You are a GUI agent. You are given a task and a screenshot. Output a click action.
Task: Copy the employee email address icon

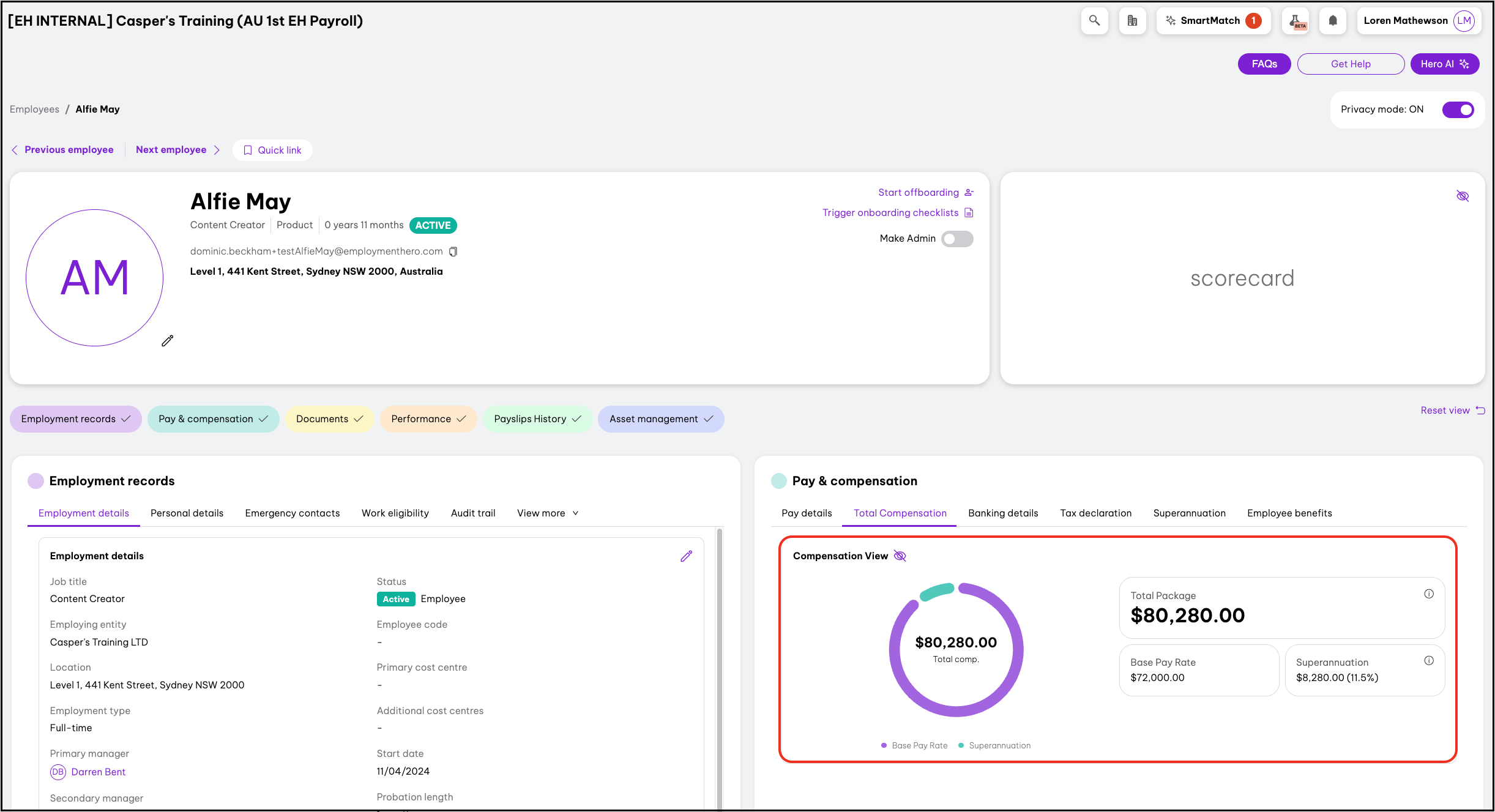click(x=453, y=251)
